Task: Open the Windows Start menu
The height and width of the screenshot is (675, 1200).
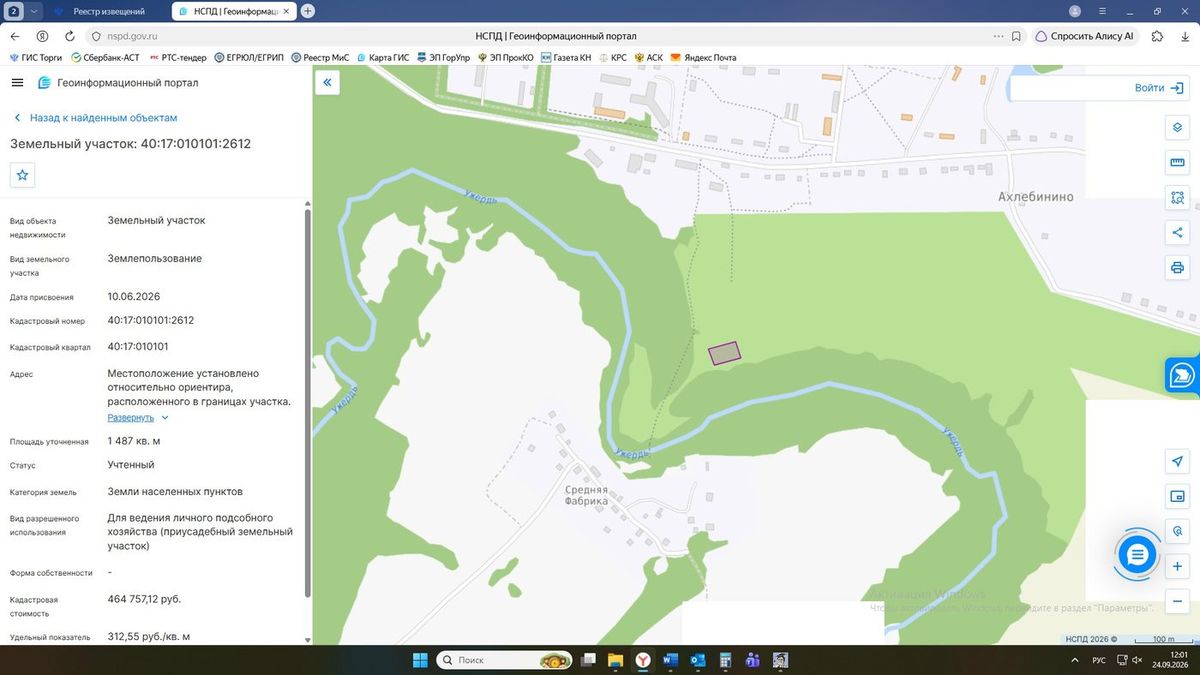Action: click(420, 660)
